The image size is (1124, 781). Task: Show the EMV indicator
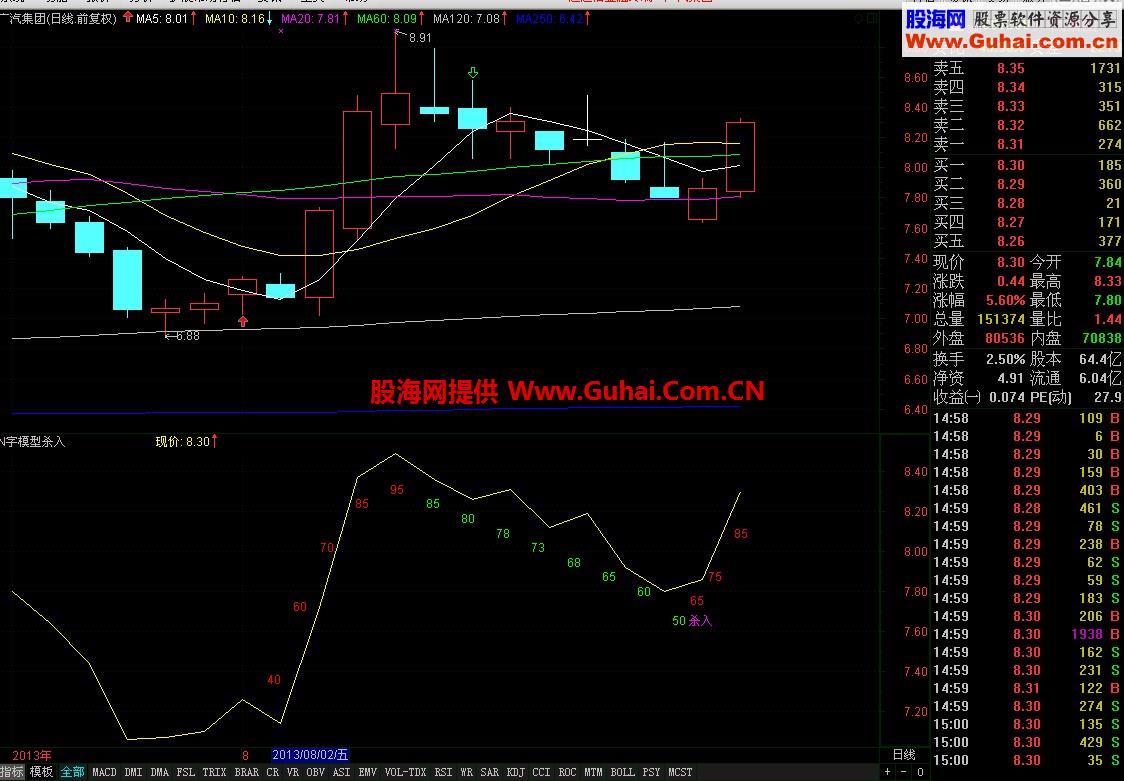[x=368, y=772]
